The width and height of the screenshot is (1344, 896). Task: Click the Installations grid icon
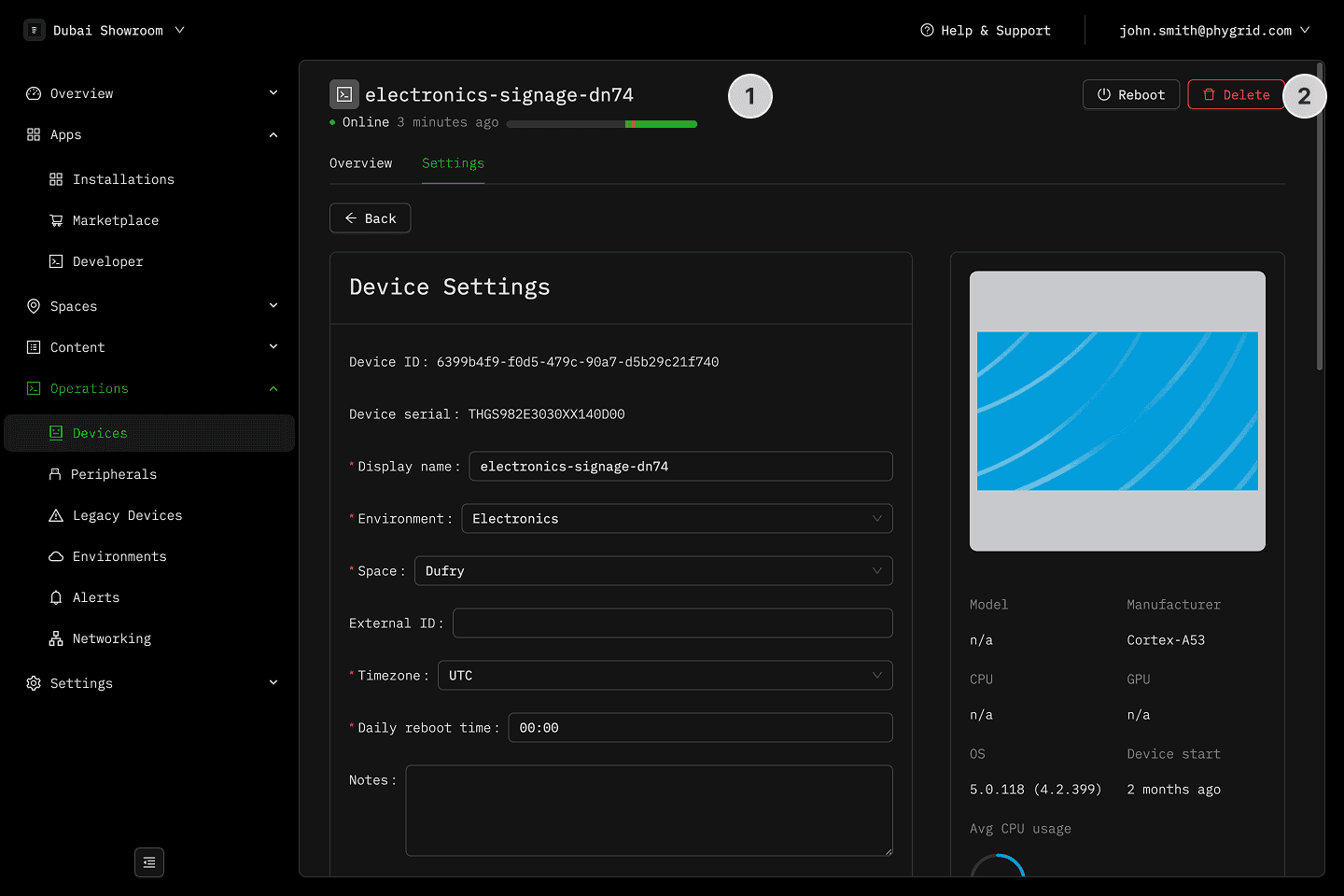56,179
